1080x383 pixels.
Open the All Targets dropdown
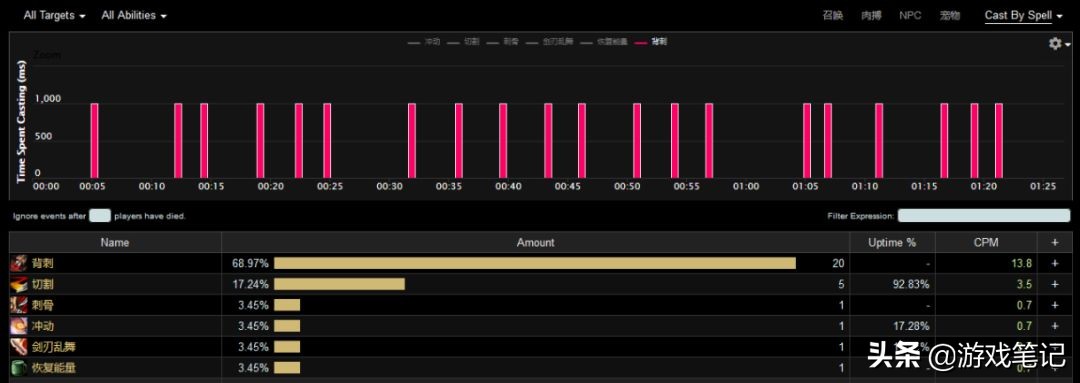pos(54,15)
